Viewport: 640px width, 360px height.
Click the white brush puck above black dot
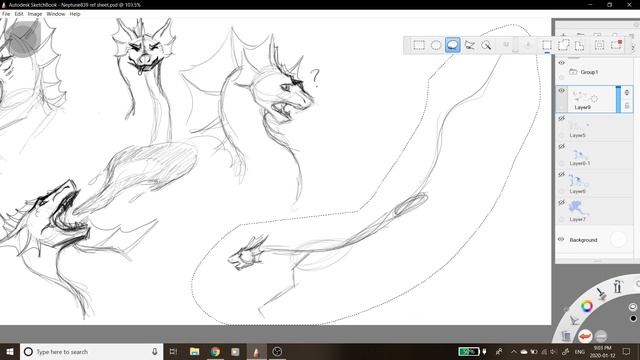coord(633,307)
